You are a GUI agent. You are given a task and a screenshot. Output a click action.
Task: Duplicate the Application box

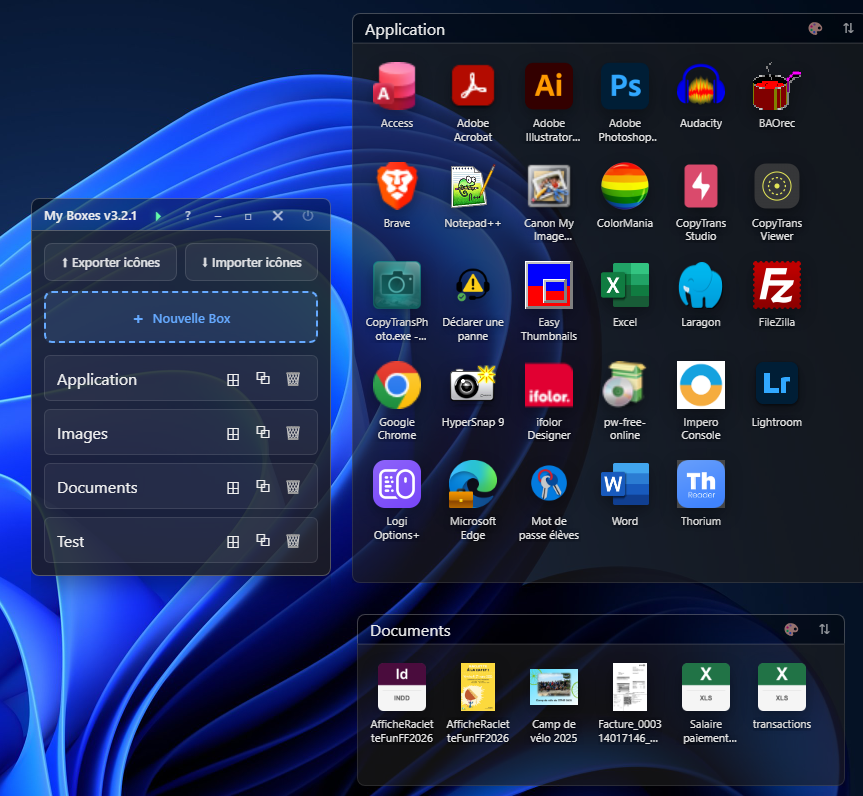point(263,378)
